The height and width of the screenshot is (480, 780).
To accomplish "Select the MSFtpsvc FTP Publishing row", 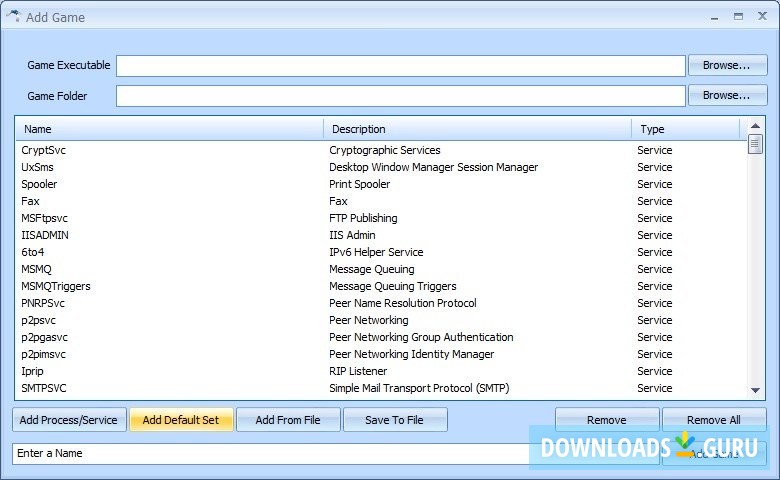I will 45,218.
